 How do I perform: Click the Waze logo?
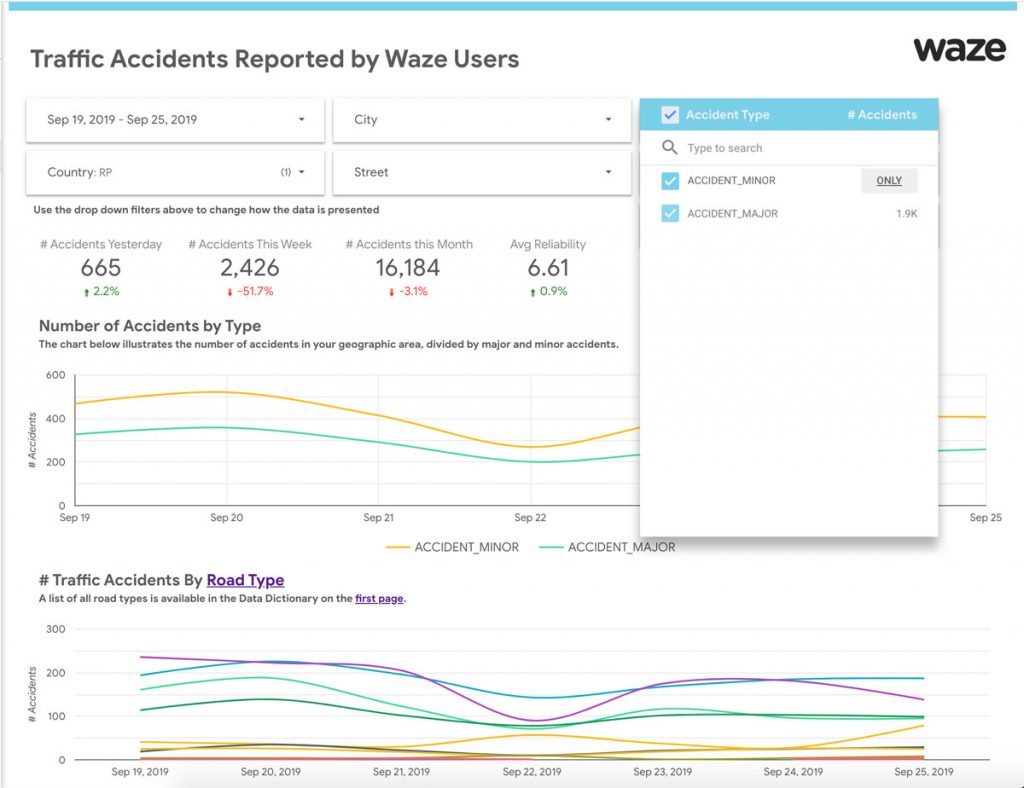pyautogui.click(x=959, y=50)
